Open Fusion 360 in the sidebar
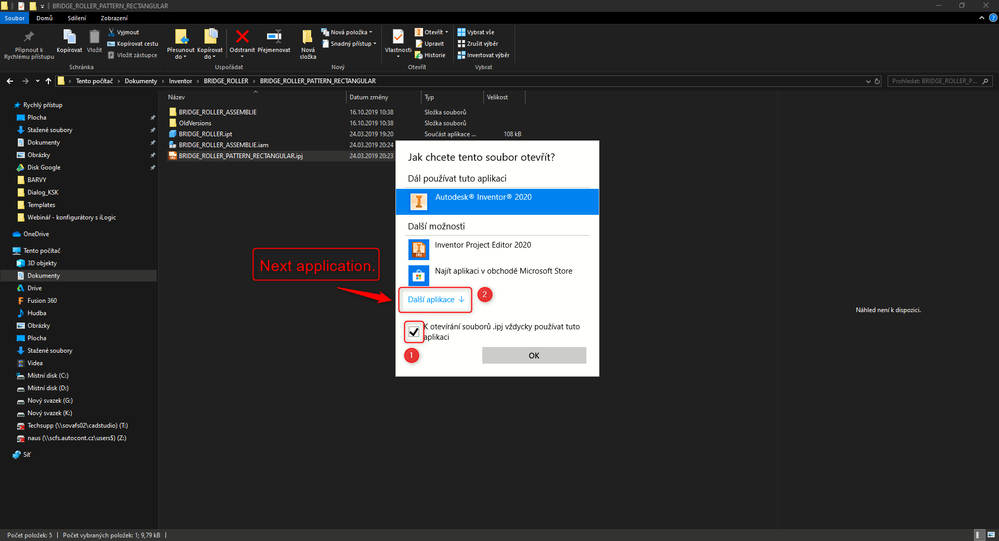This screenshot has height=541, width=999. tap(41, 300)
